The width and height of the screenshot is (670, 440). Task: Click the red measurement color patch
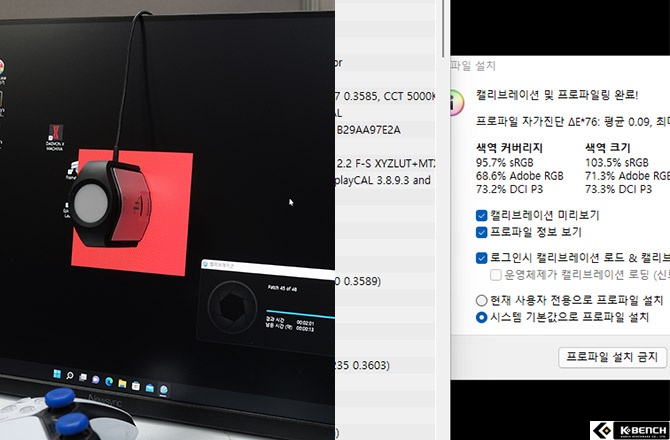(171, 214)
